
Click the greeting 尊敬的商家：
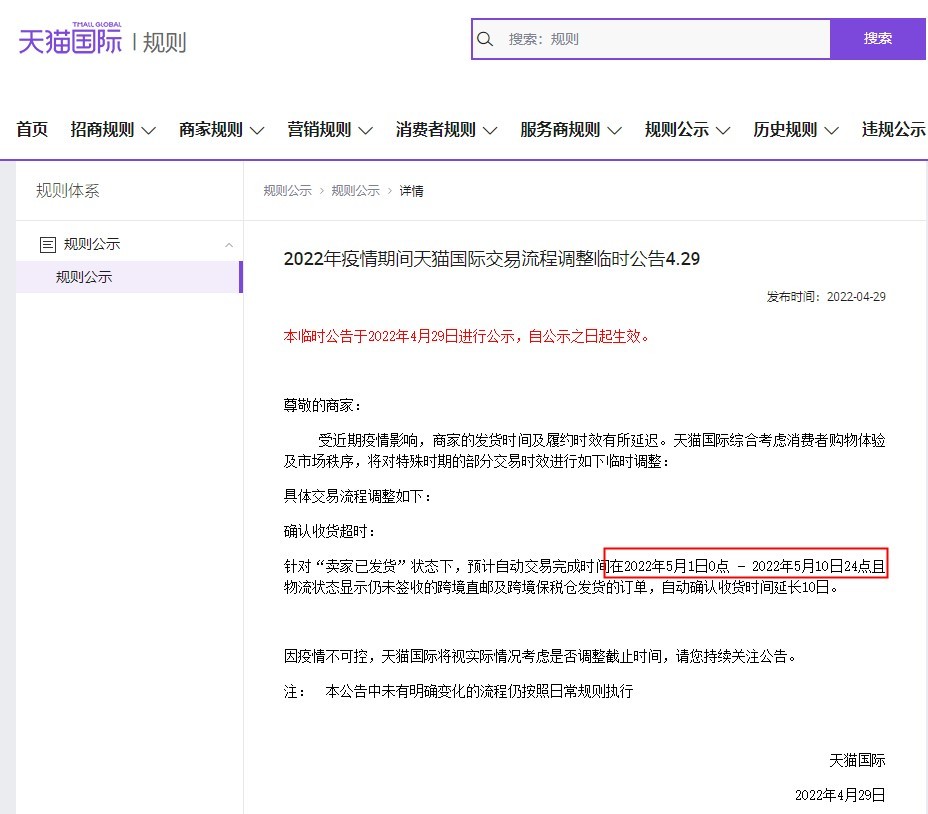point(323,406)
